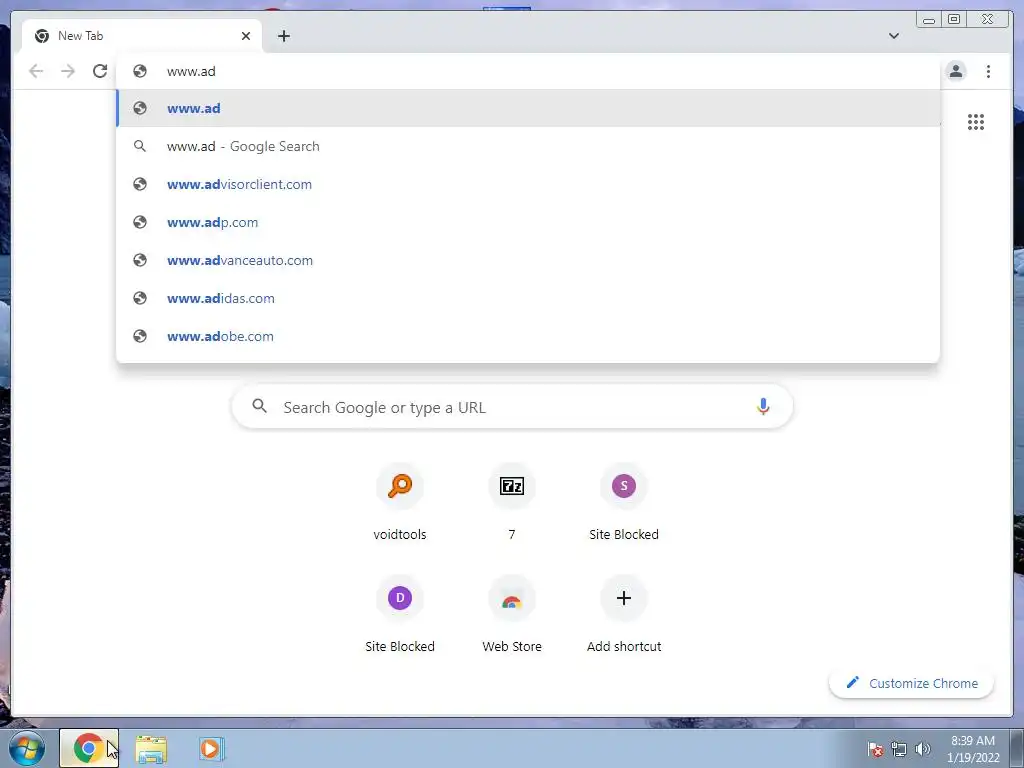Open the Windows Start menu
Screen dimensions: 1024x768
27,748
